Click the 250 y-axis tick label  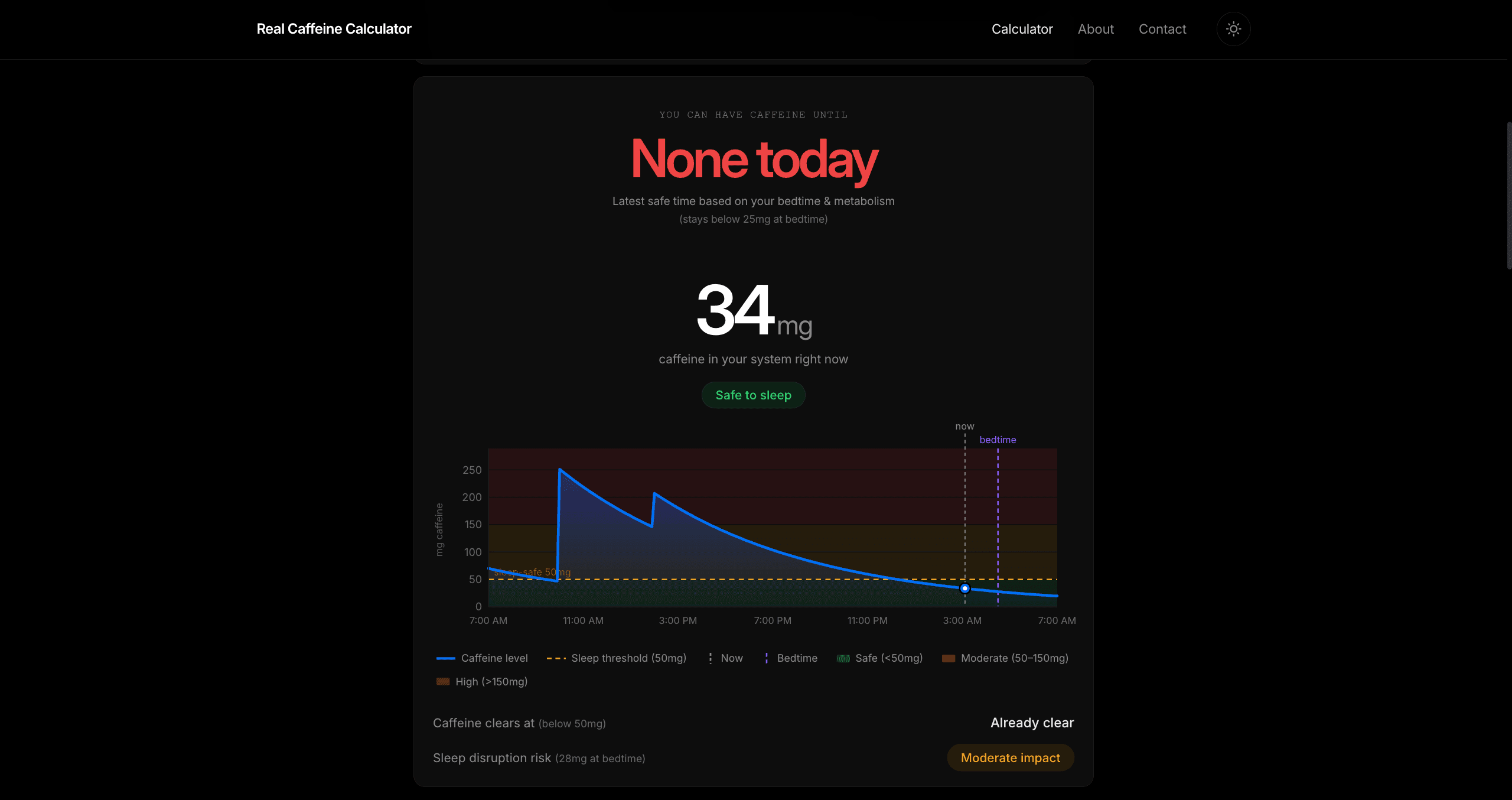coord(472,470)
